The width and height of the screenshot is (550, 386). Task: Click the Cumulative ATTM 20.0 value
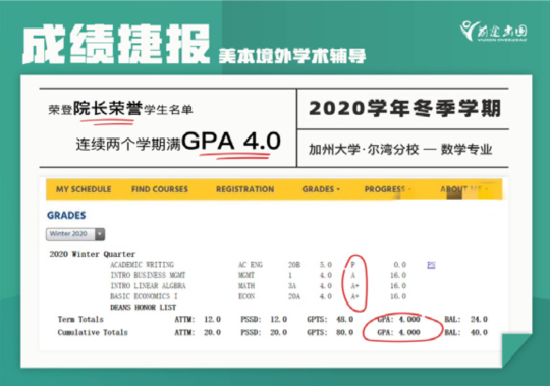coord(213,332)
